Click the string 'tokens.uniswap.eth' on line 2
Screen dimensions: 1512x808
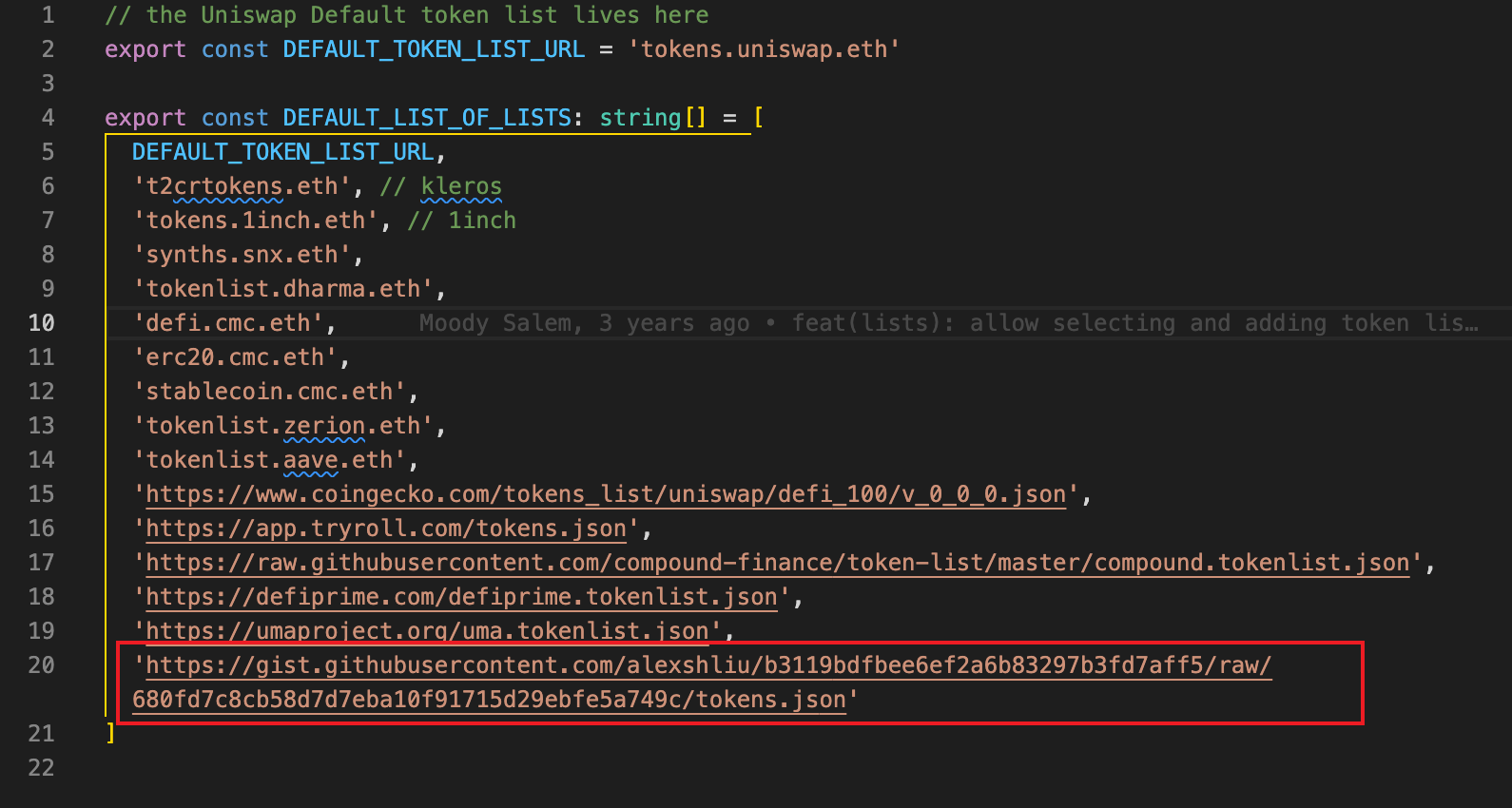[764, 49]
